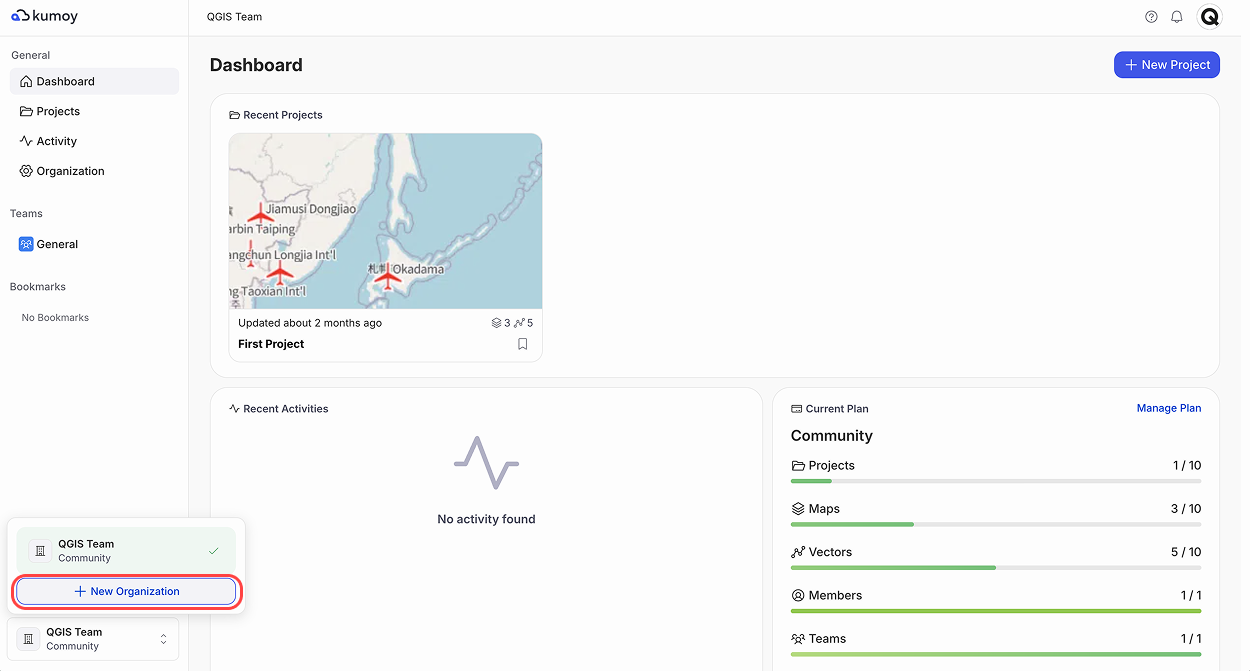Click the '3 / 10' Maps value
This screenshot has width=1250, height=671.
coord(1186,509)
